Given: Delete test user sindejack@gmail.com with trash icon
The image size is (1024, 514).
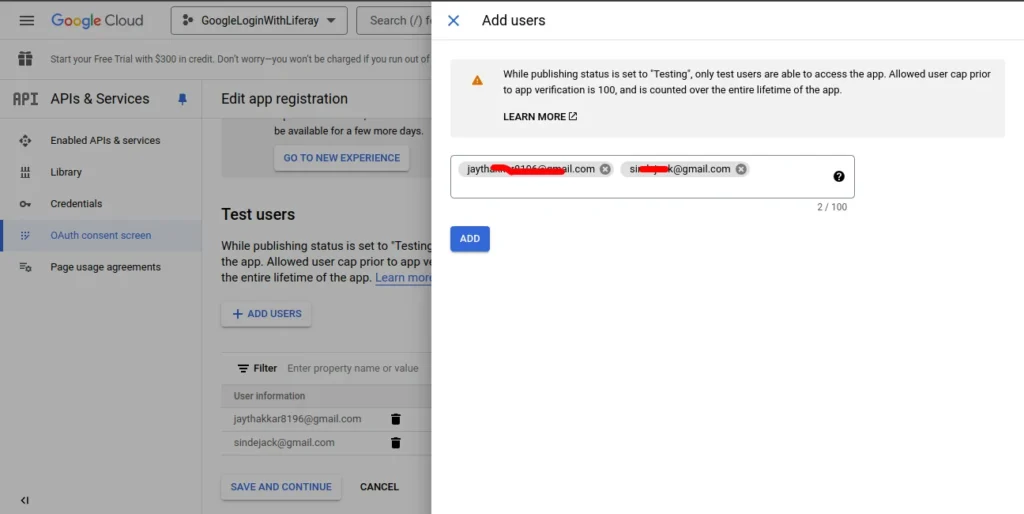Looking at the screenshot, I should click(x=395, y=443).
